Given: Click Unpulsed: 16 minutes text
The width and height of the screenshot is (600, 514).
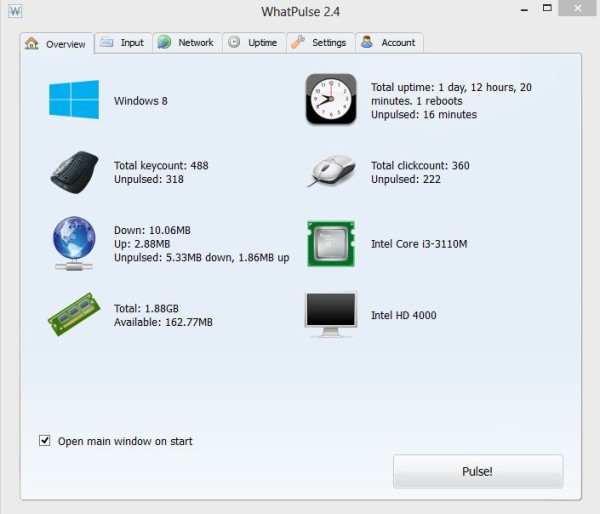Looking at the screenshot, I should click(424, 115).
